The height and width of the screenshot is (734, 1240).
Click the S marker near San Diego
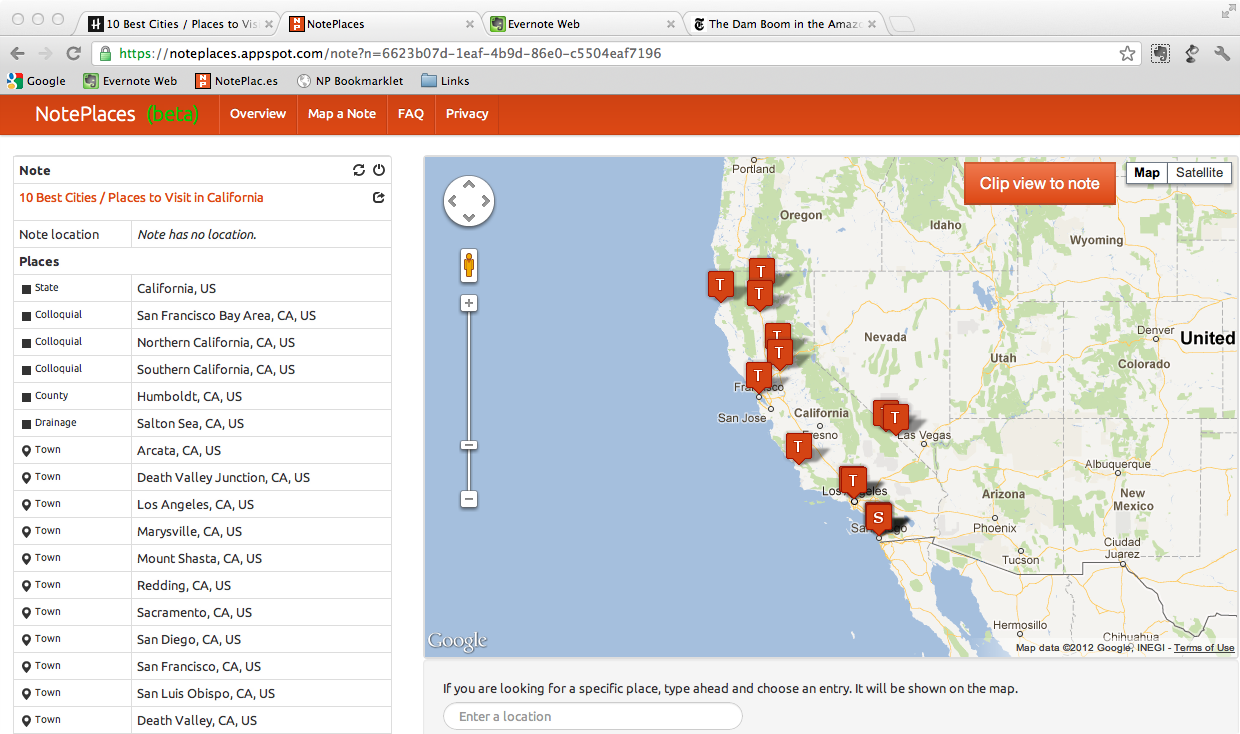click(878, 519)
